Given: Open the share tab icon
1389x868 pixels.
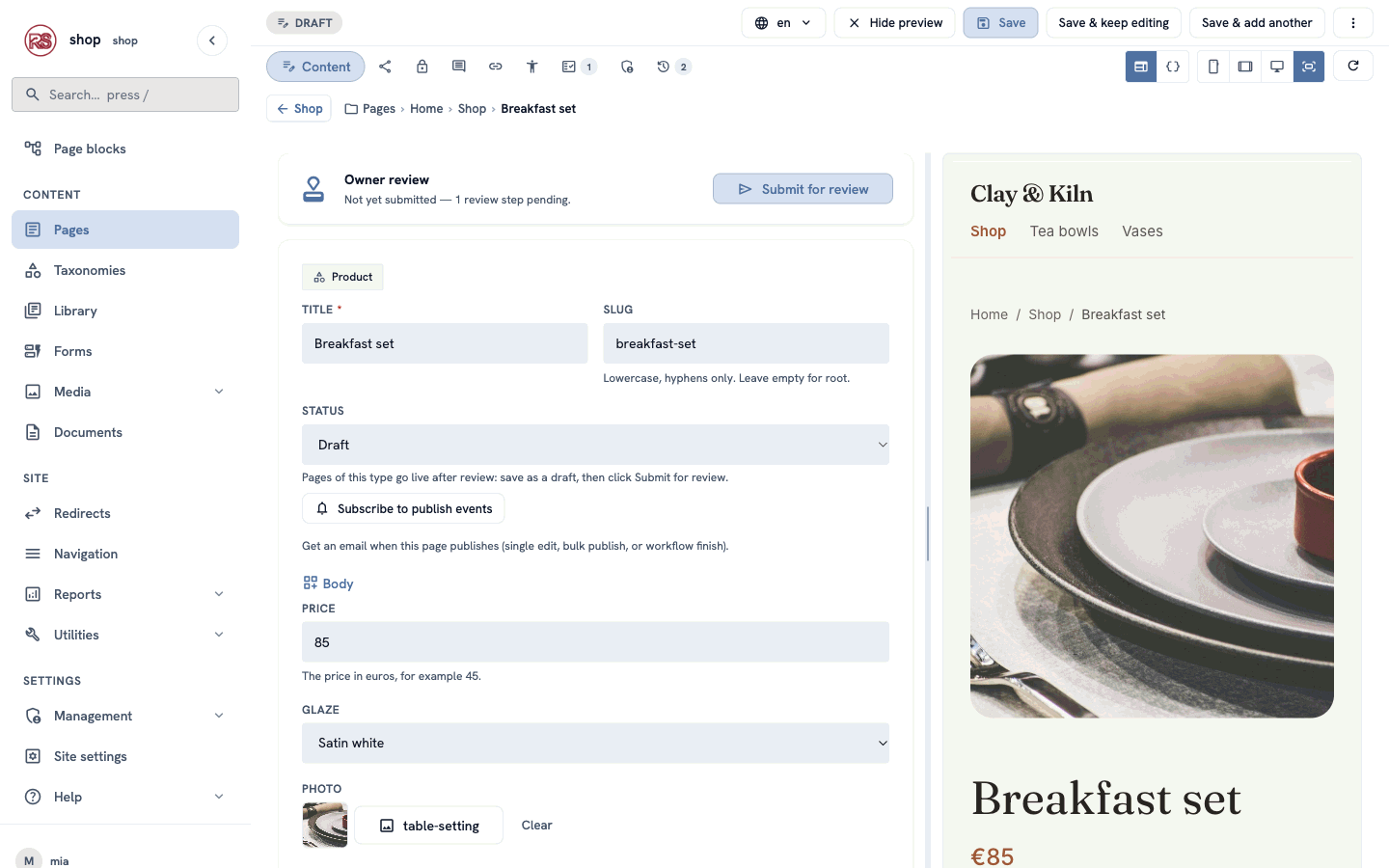Looking at the screenshot, I should (385, 67).
